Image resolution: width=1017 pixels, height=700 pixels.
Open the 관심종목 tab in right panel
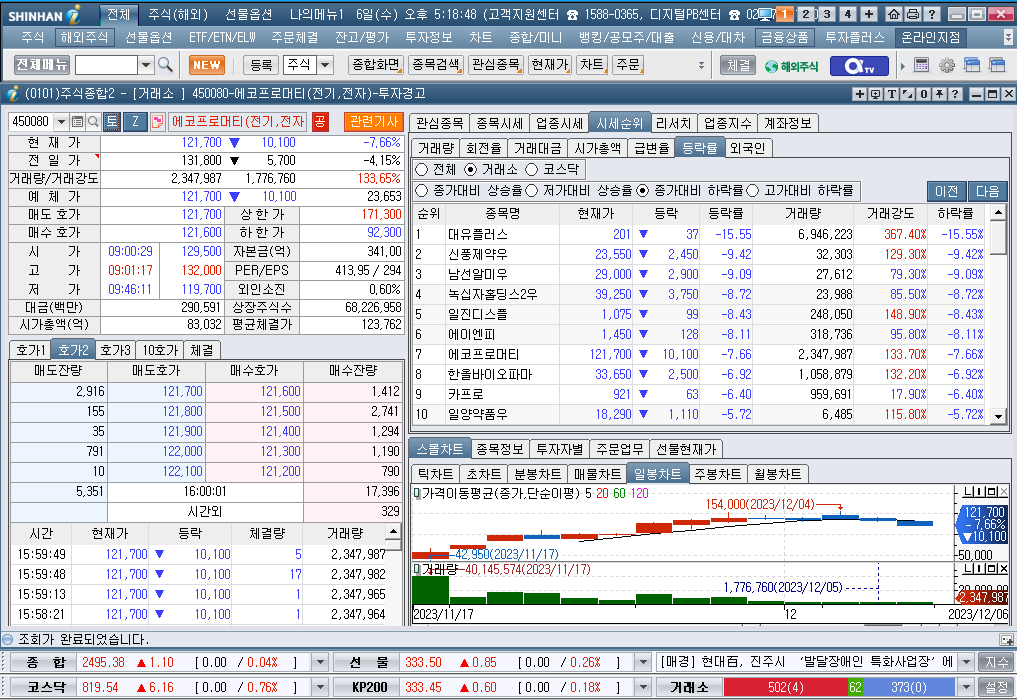click(x=440, y=123)
